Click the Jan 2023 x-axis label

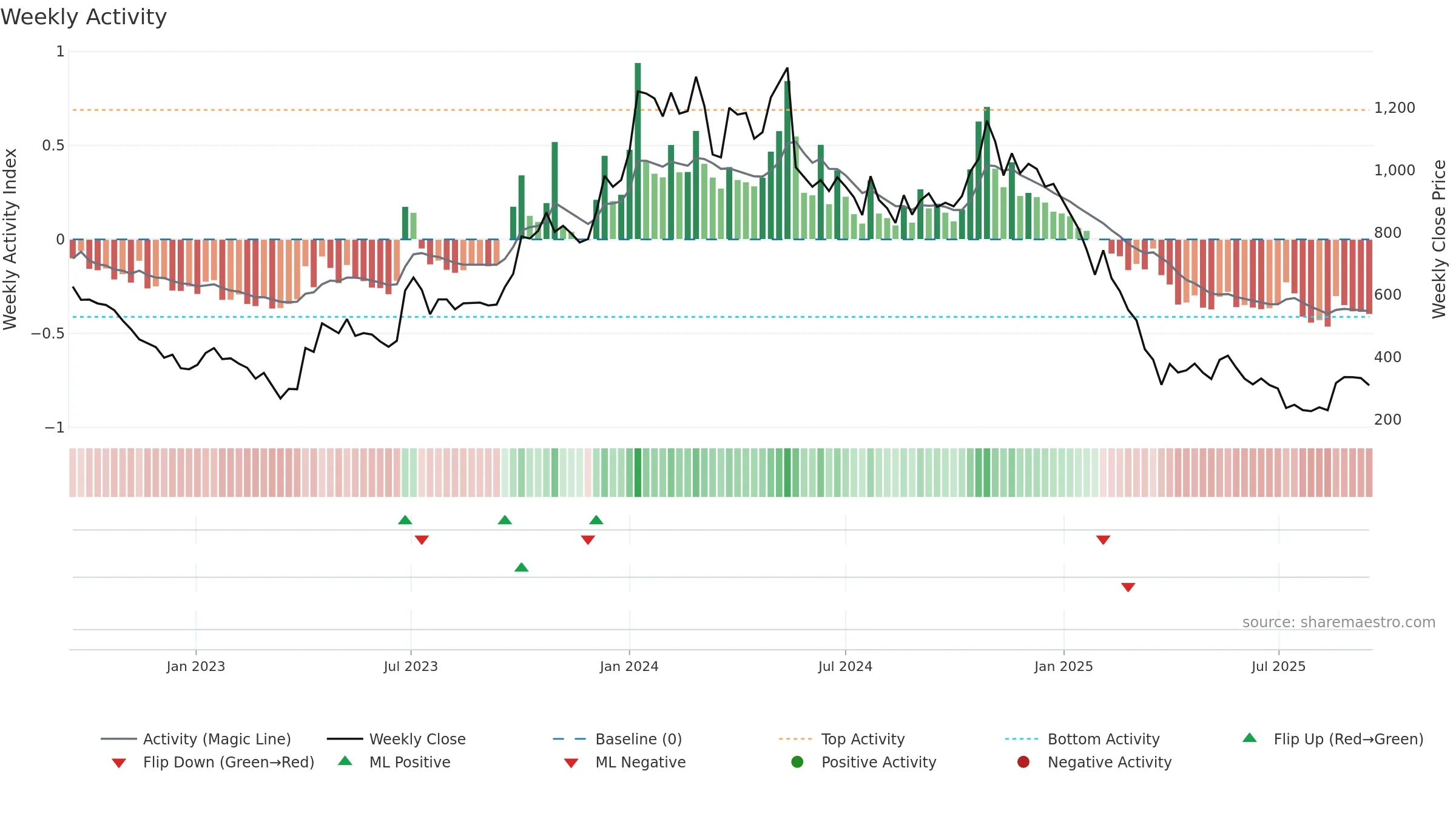point(196,666)
